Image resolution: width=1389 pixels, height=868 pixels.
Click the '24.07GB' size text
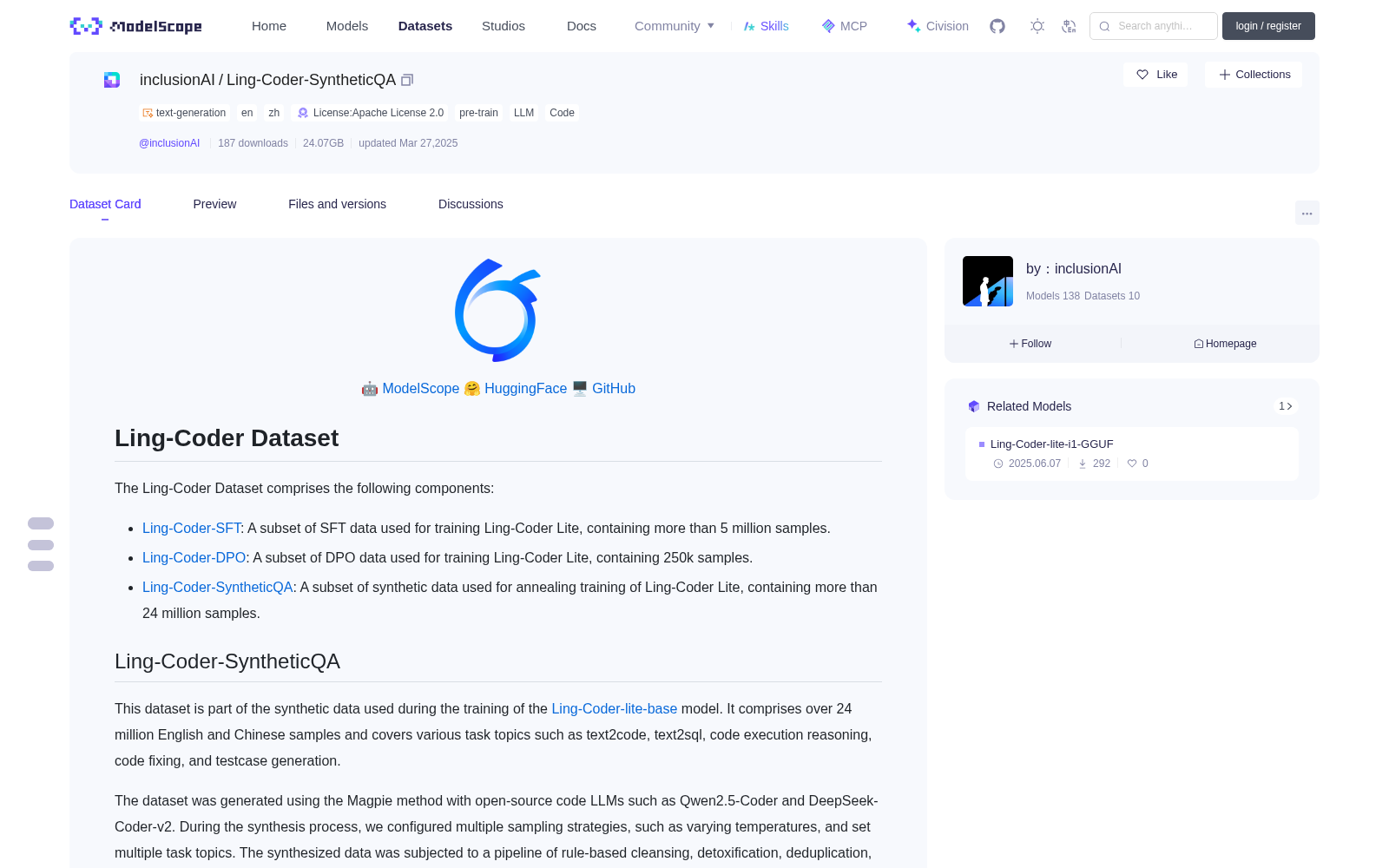323,143
